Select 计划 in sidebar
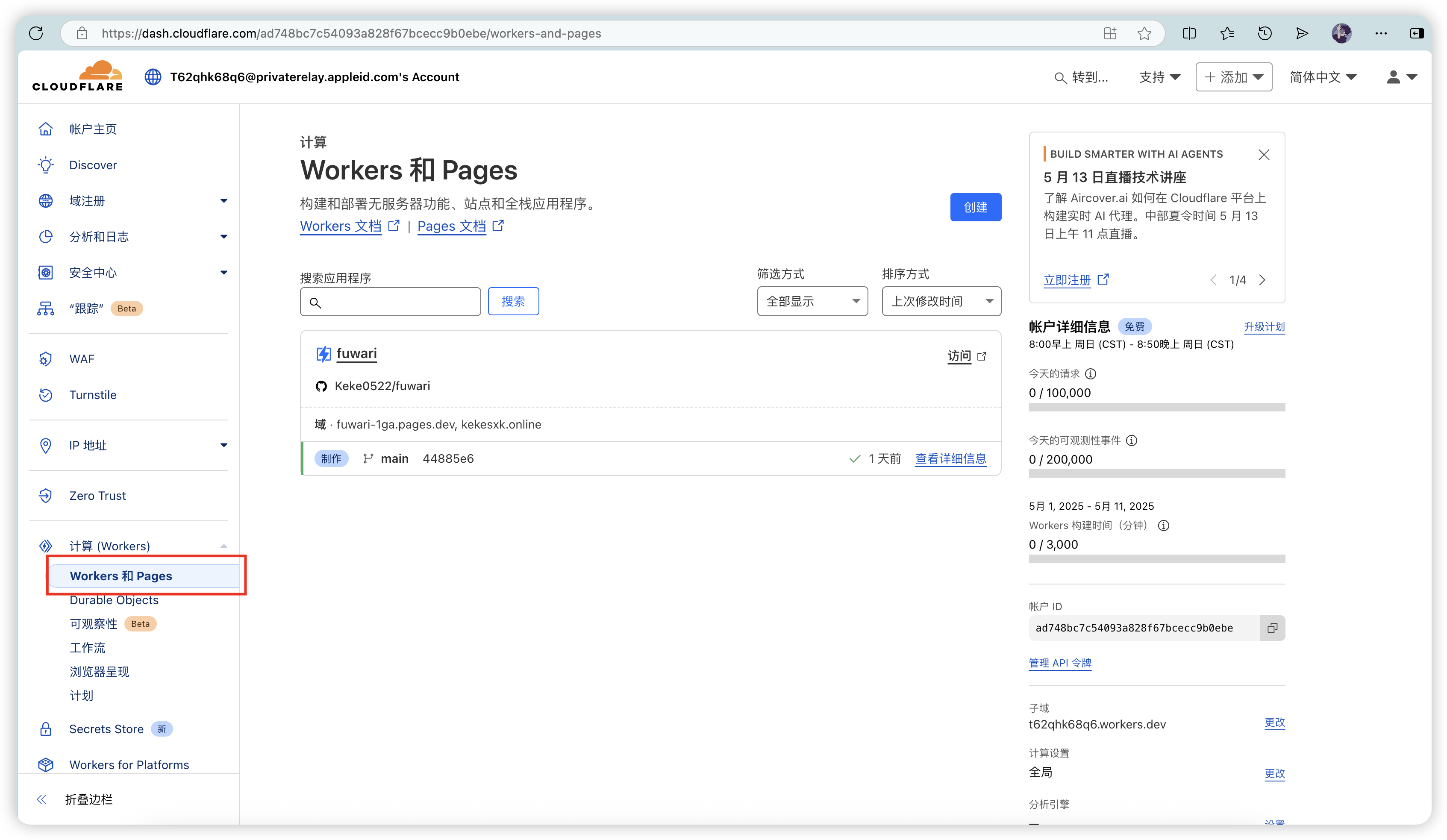Viewport: 1447px width, 840px height. click(x=82, y=696)
